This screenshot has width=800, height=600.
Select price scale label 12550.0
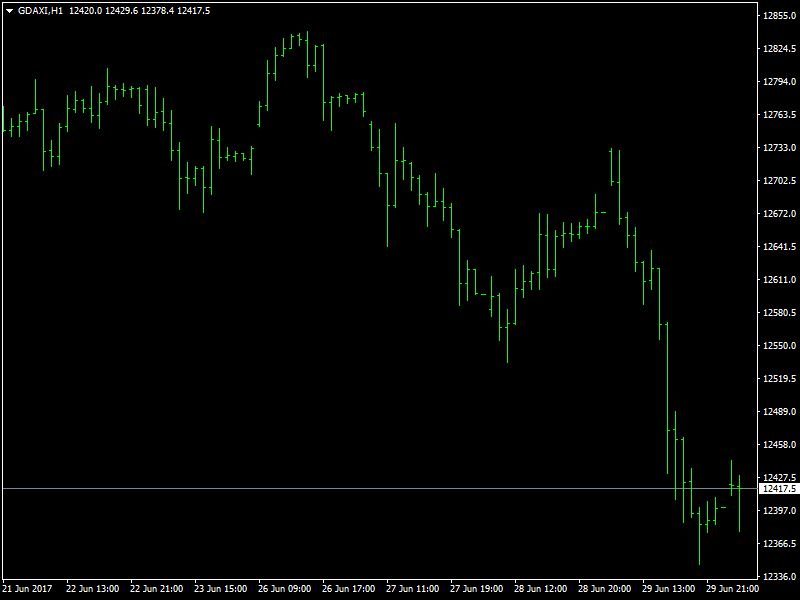779,346
